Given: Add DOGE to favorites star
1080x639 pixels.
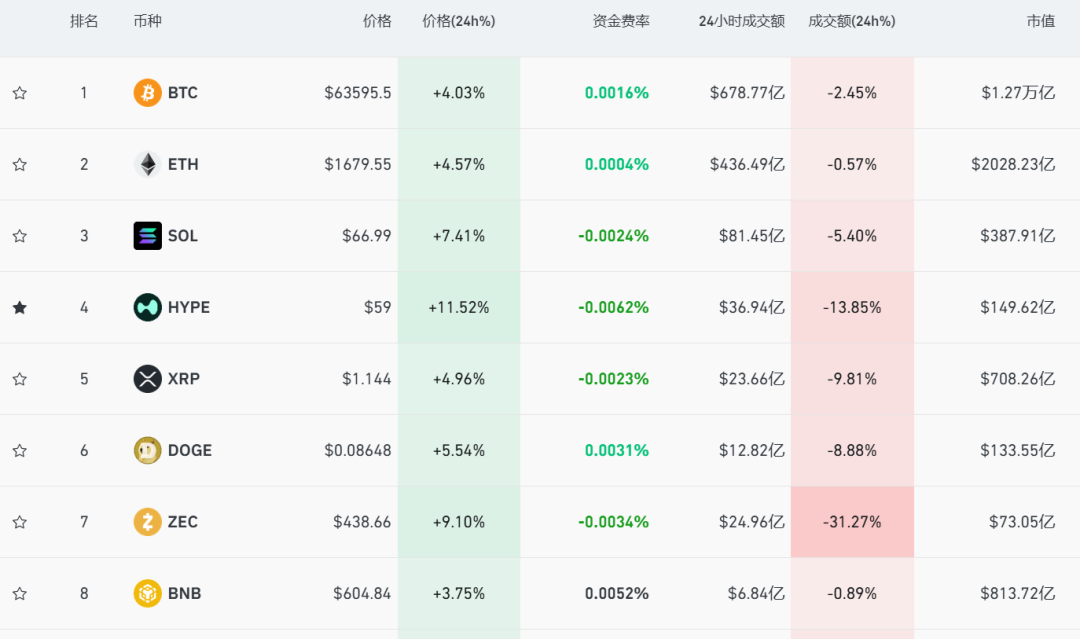Looking at the screenshot, I should point(20,451).
